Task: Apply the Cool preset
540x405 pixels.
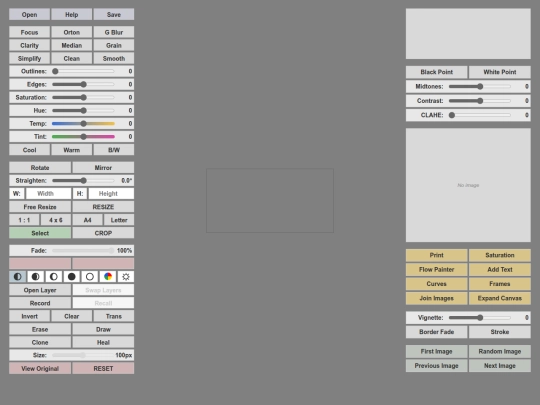Action: tap(29, 150)
